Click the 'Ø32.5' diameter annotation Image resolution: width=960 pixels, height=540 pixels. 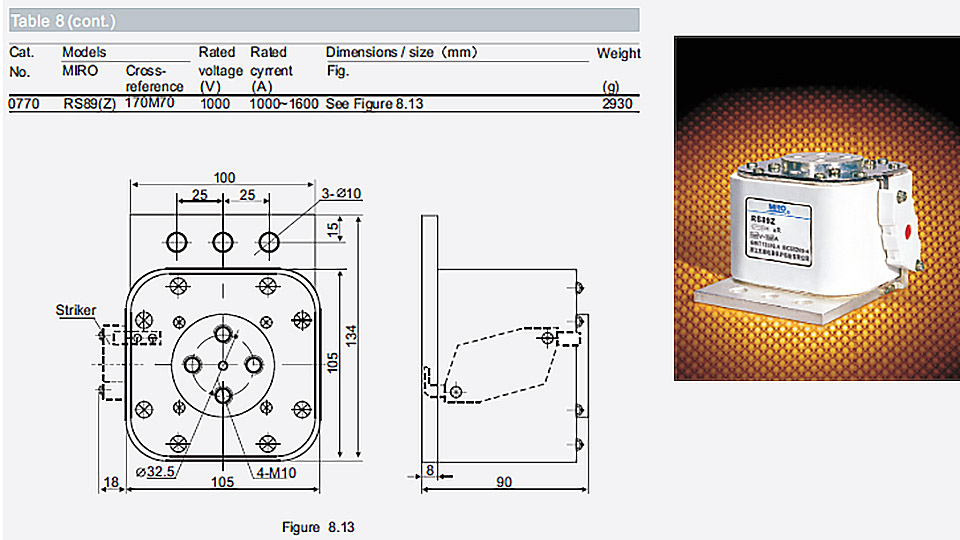156,472
